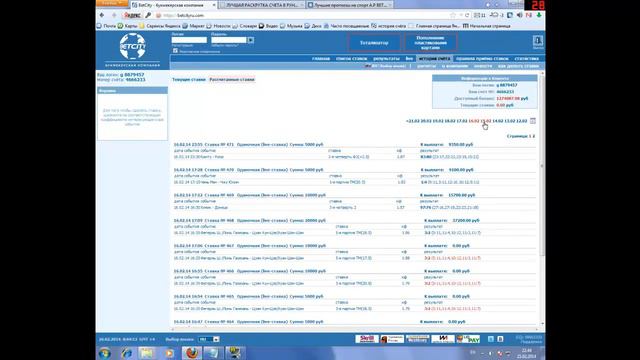
Task: Open Начальная страница bookmark
Action: [487, 26]
